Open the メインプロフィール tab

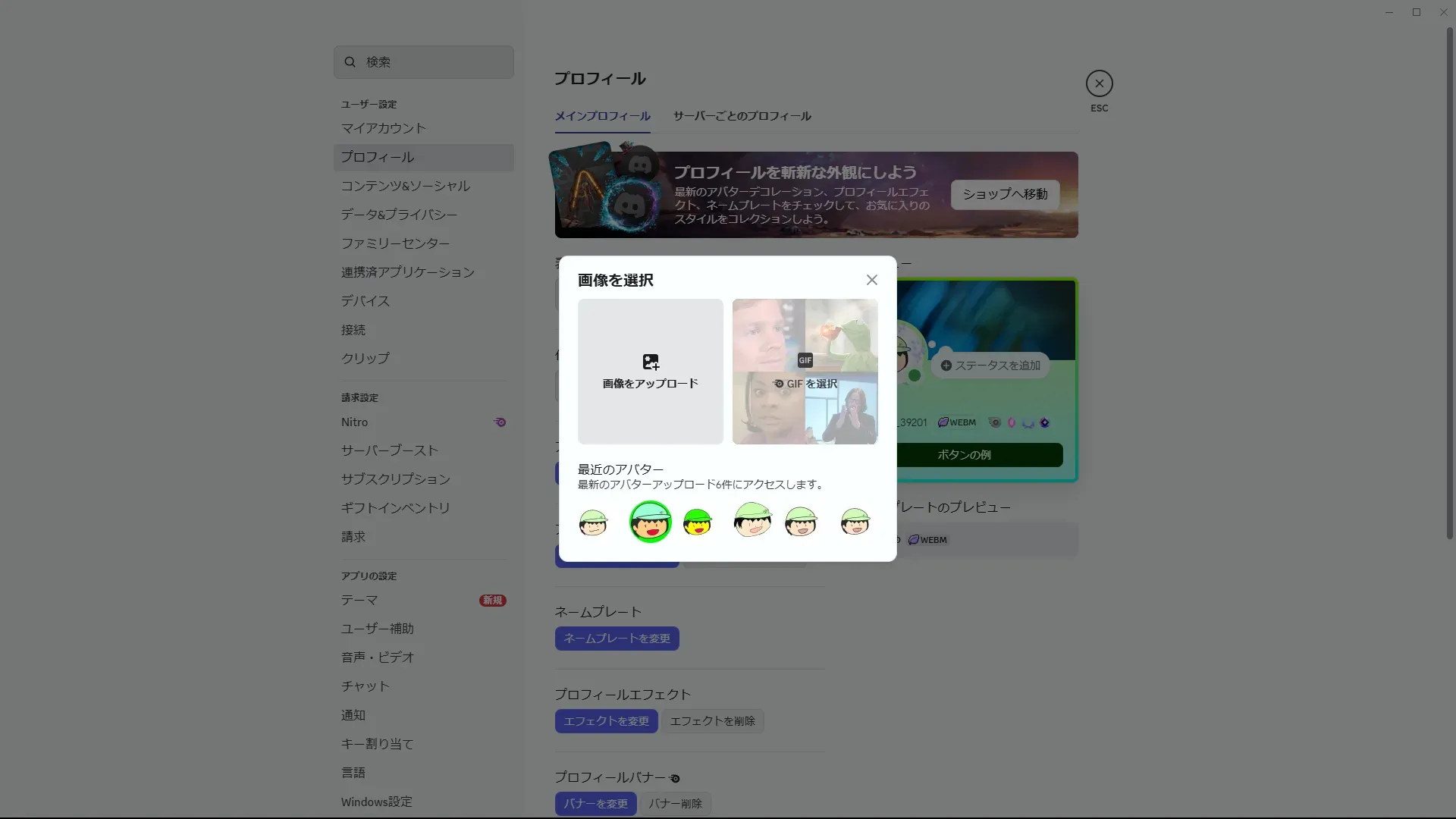tap(602, 116)
